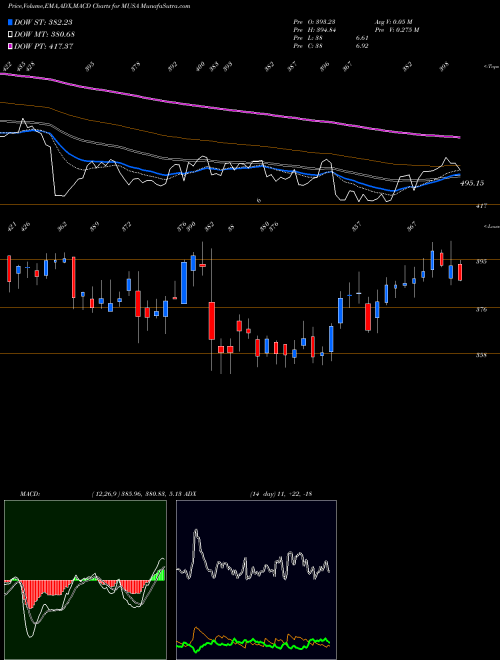Click the last red candlestick on the right
The height and width of the screenshot is (660, 500).
coord(460,271)
